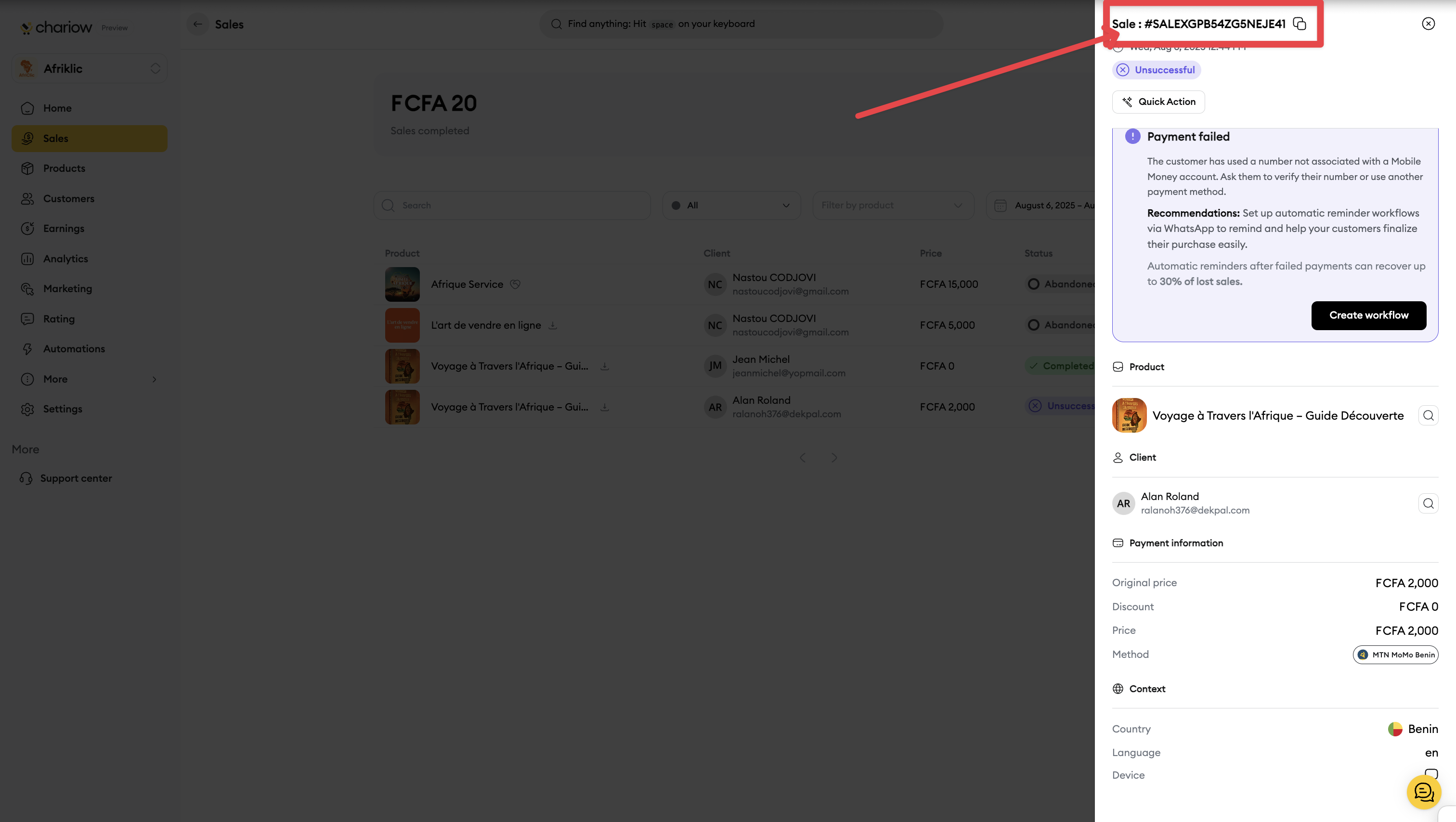Image resolution: width=1456 pixels, height=822 pixels.
Task: Click the FCFA 15,000 price cell
Action: point(949,284)
